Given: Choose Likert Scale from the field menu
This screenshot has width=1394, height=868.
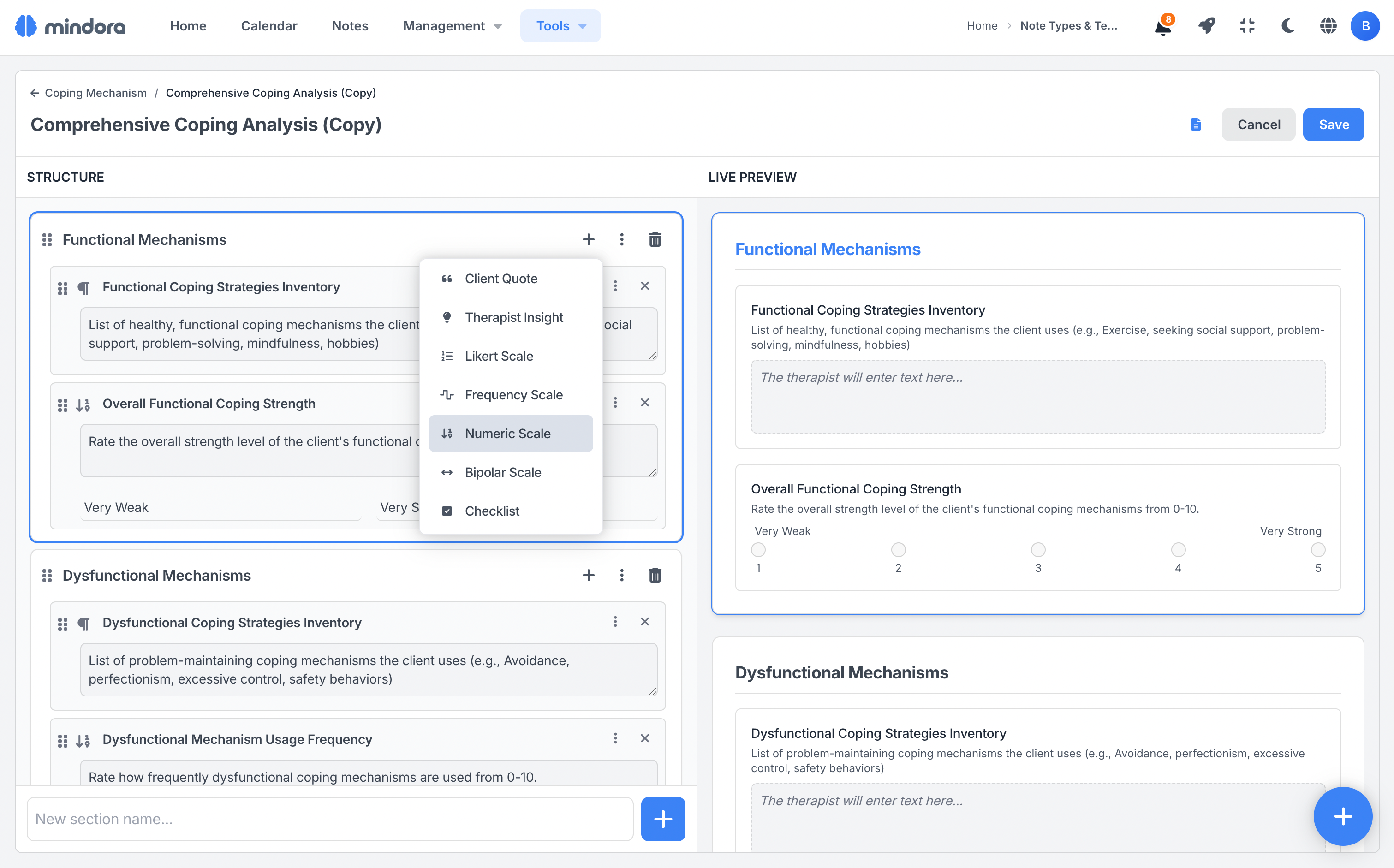Looking at the screenshot, I should (x=511, y=356).
